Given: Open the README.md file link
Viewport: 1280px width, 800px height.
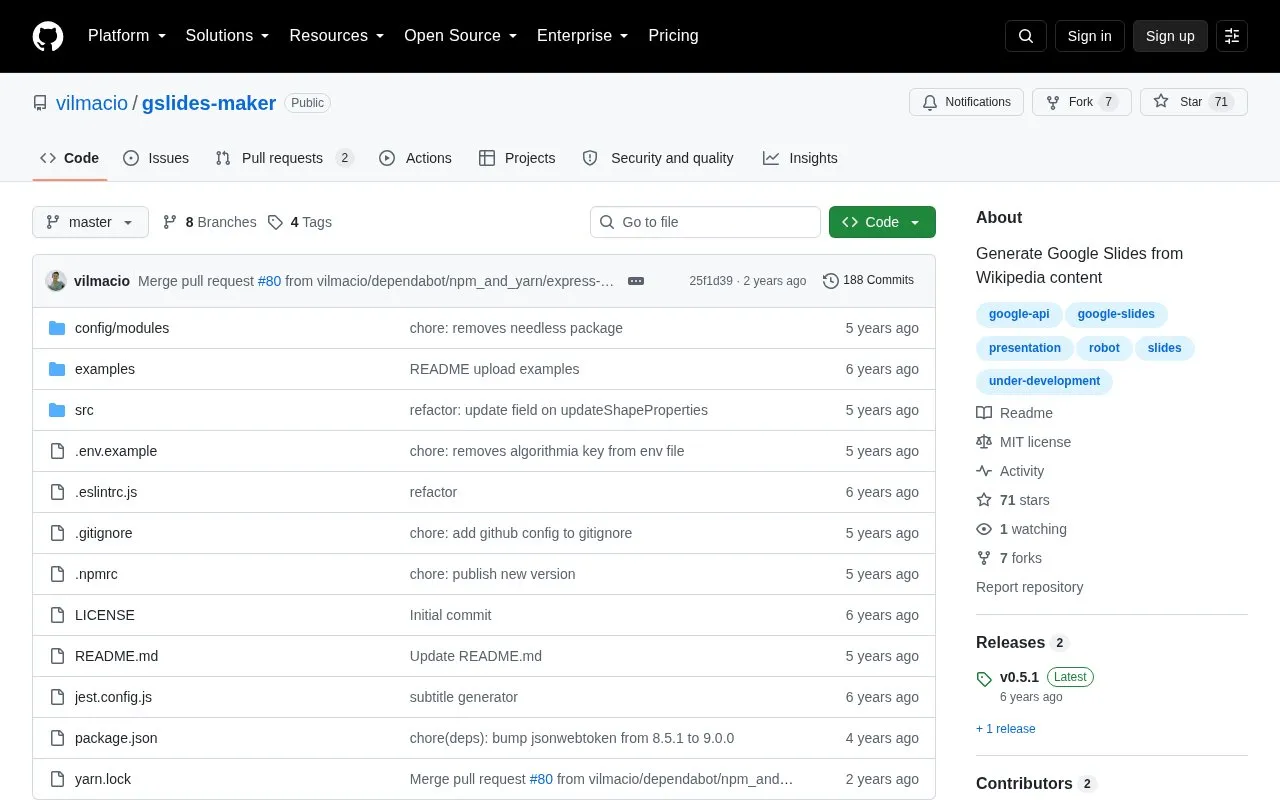Looking at the screenshot, I should tap(116, 656).
